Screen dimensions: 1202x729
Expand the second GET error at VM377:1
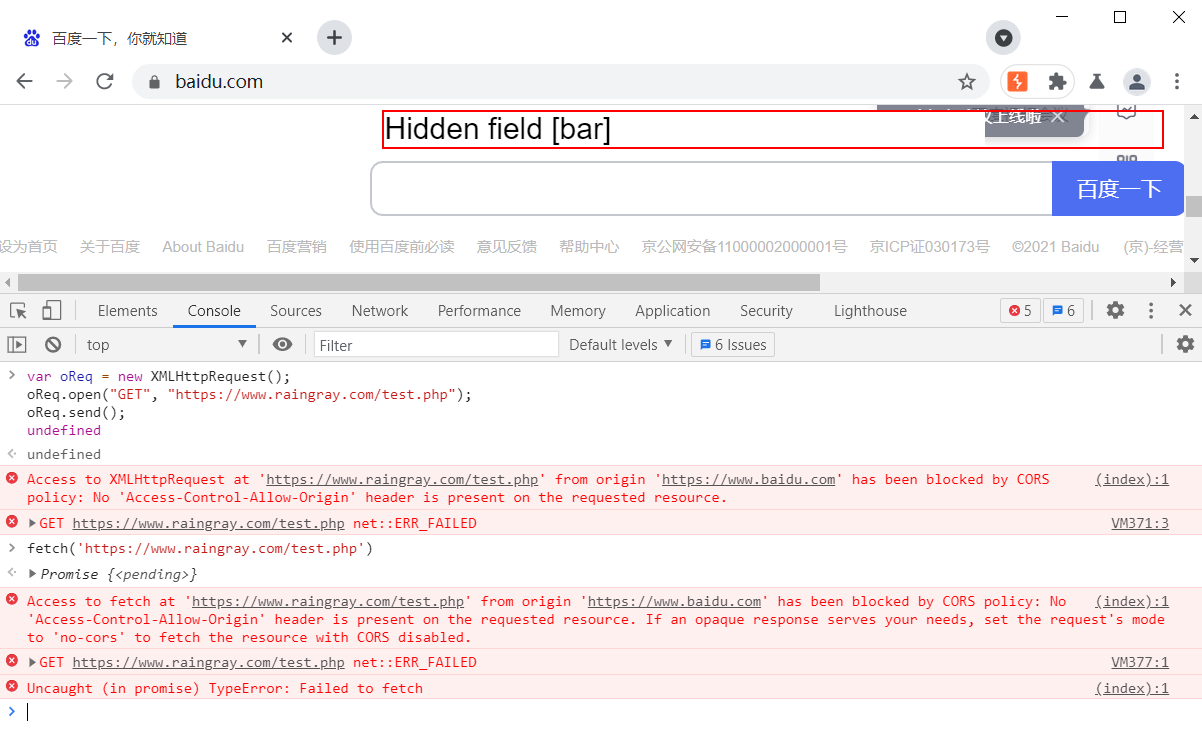coord(33,662)
